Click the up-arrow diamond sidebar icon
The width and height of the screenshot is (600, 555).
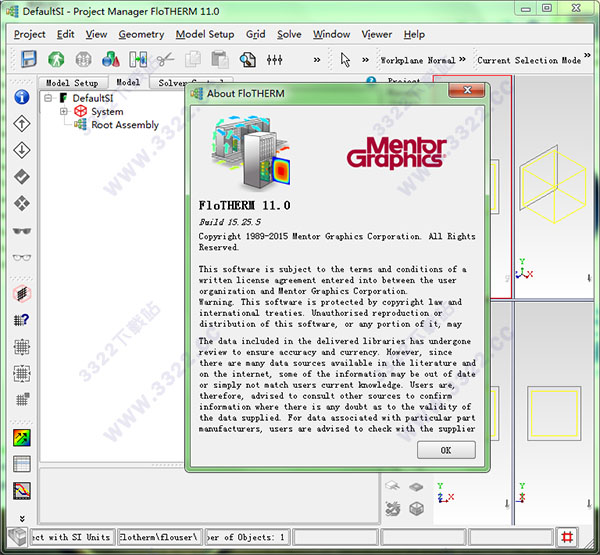pyautogui.click(x=22, y=124)
